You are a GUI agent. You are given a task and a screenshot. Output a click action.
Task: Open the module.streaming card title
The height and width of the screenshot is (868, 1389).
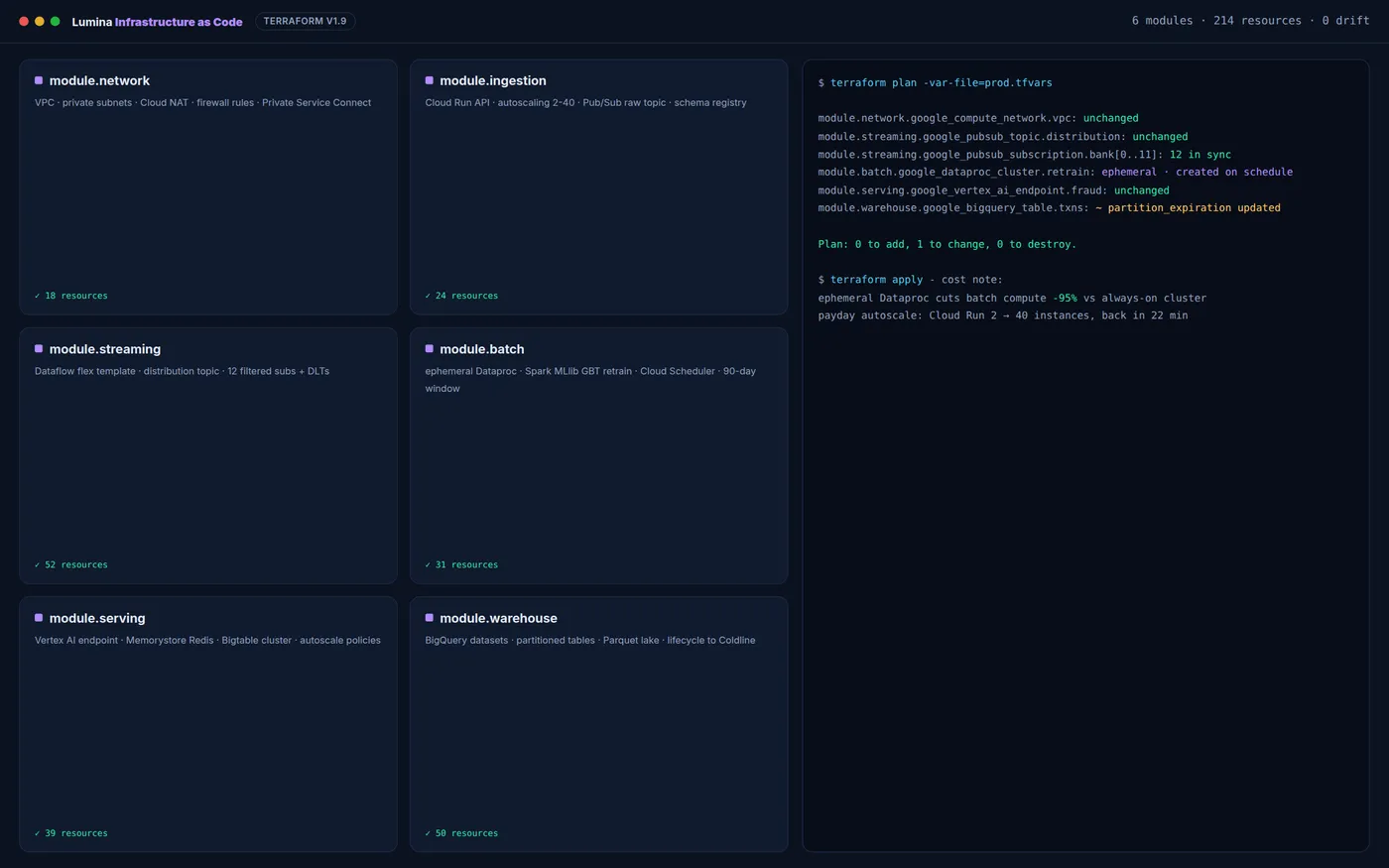coord(105,349)
